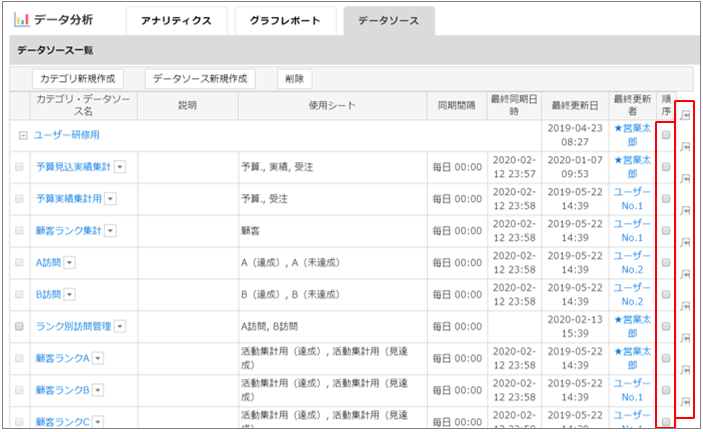Click ユーザーNo.1 in the 顧客ランク集計 row
This screenshot has height=432, width=703.
coord(632,231)
